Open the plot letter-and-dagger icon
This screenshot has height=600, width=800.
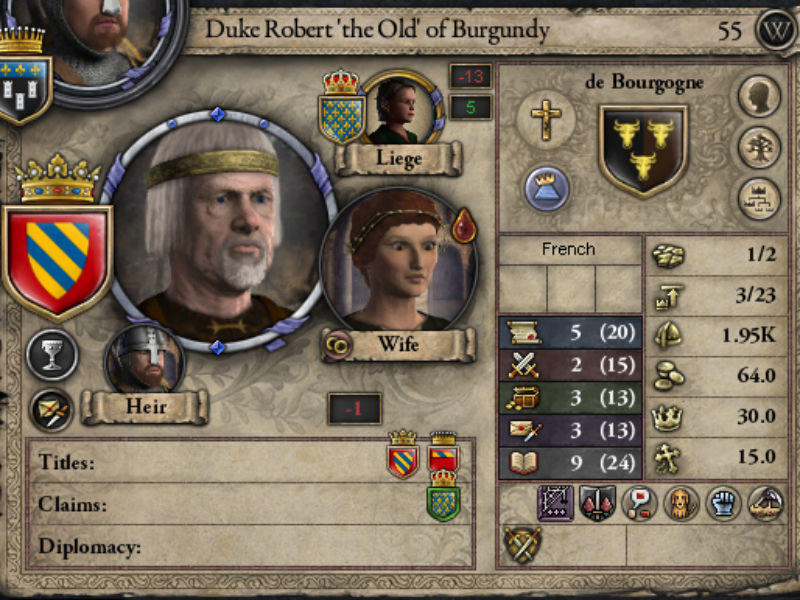point(52,410)
